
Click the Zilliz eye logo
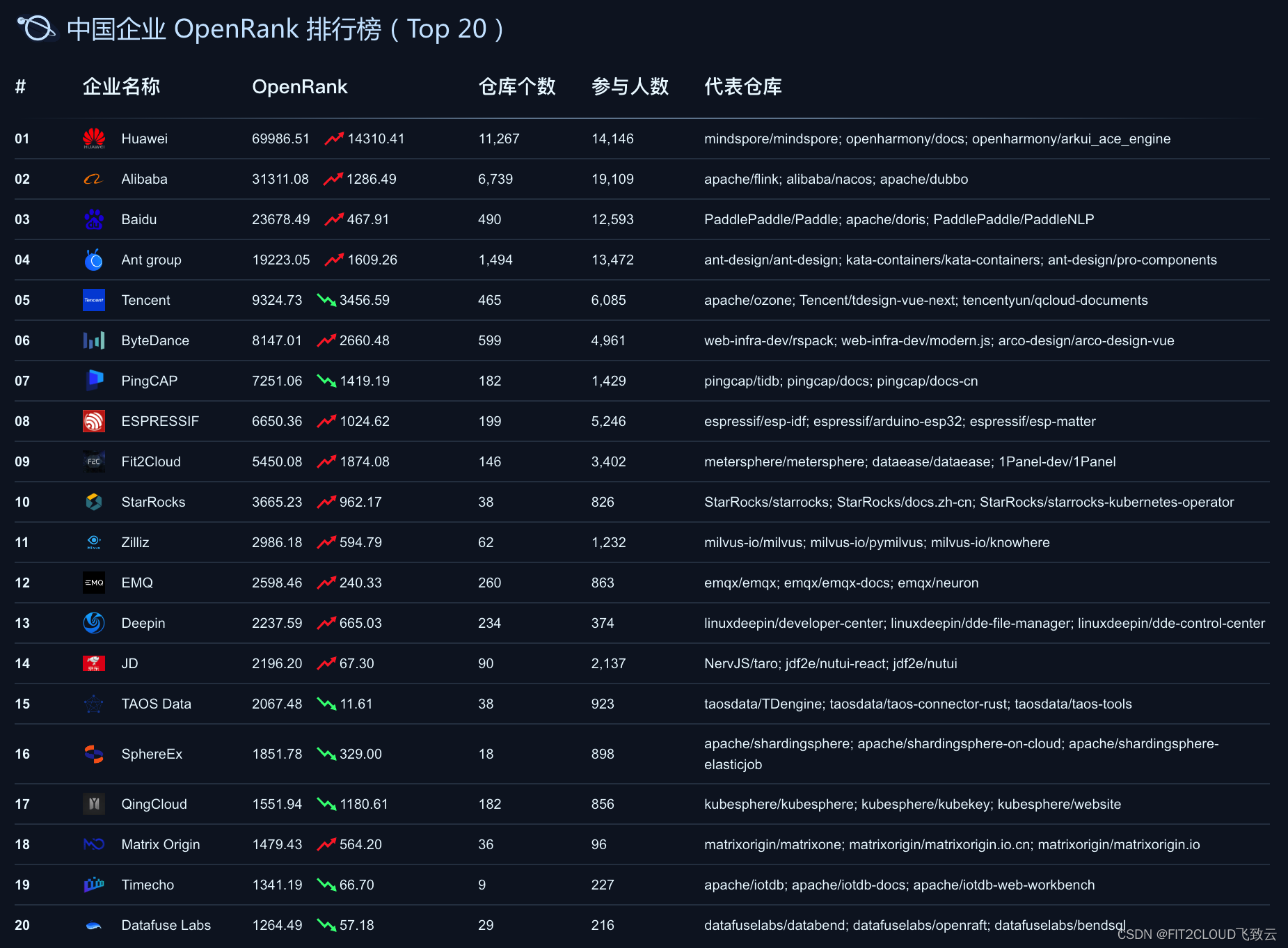pos(94,542)
